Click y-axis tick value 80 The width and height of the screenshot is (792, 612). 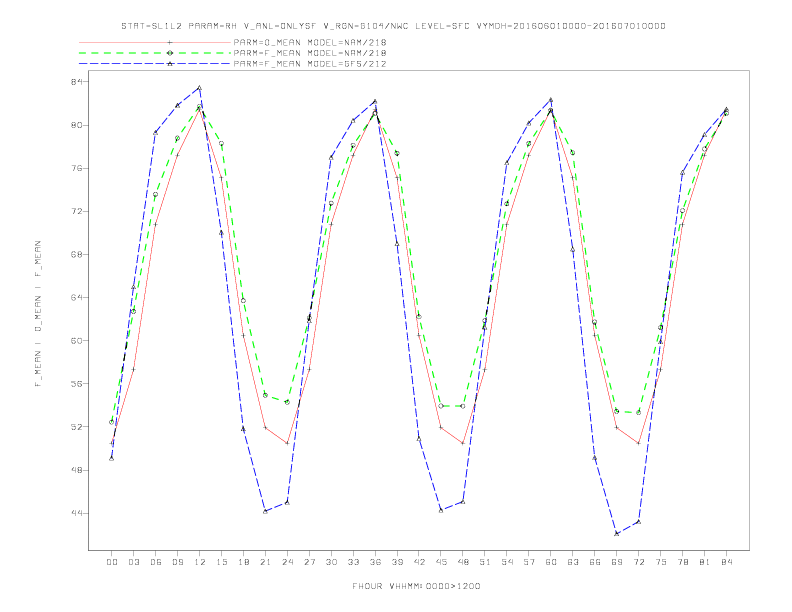pyautogui.click(x=77, y=125)
